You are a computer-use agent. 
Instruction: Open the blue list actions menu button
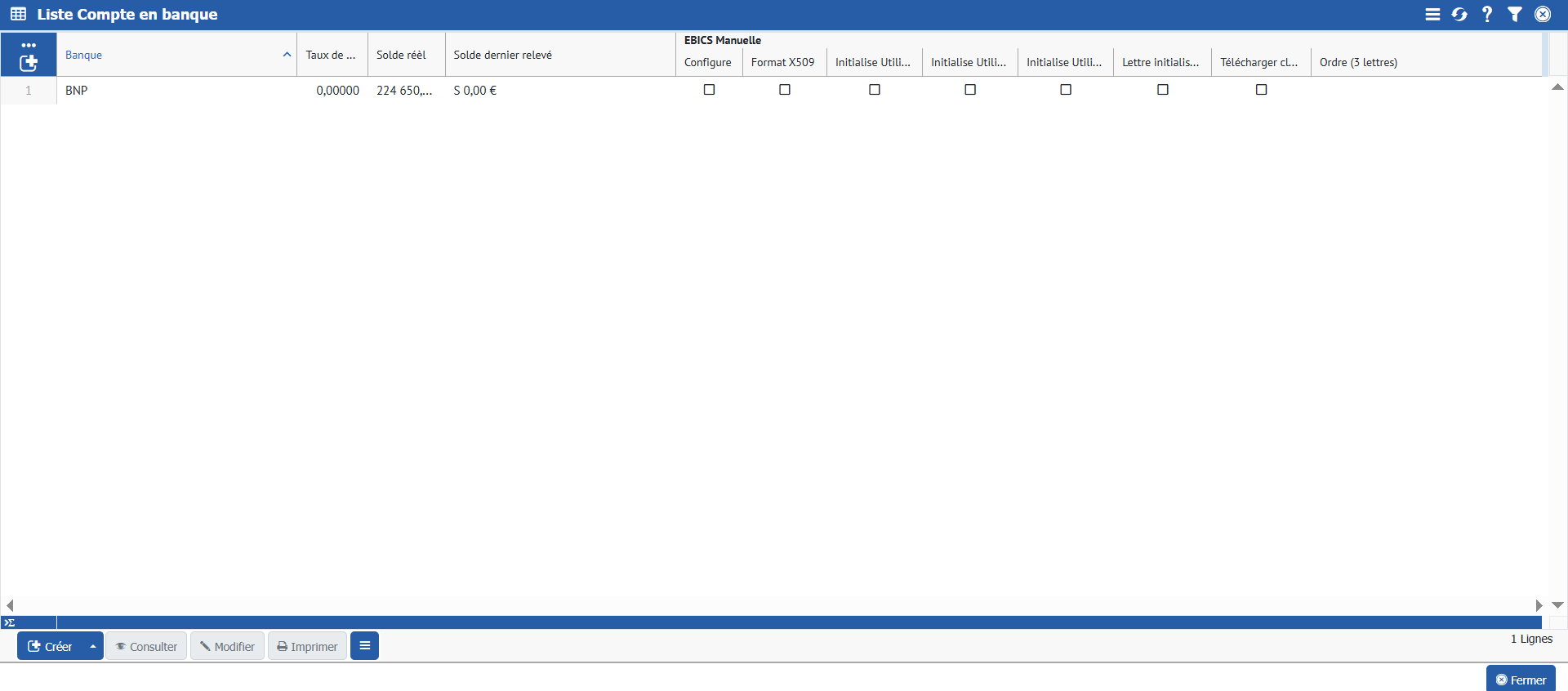point(364,646)
